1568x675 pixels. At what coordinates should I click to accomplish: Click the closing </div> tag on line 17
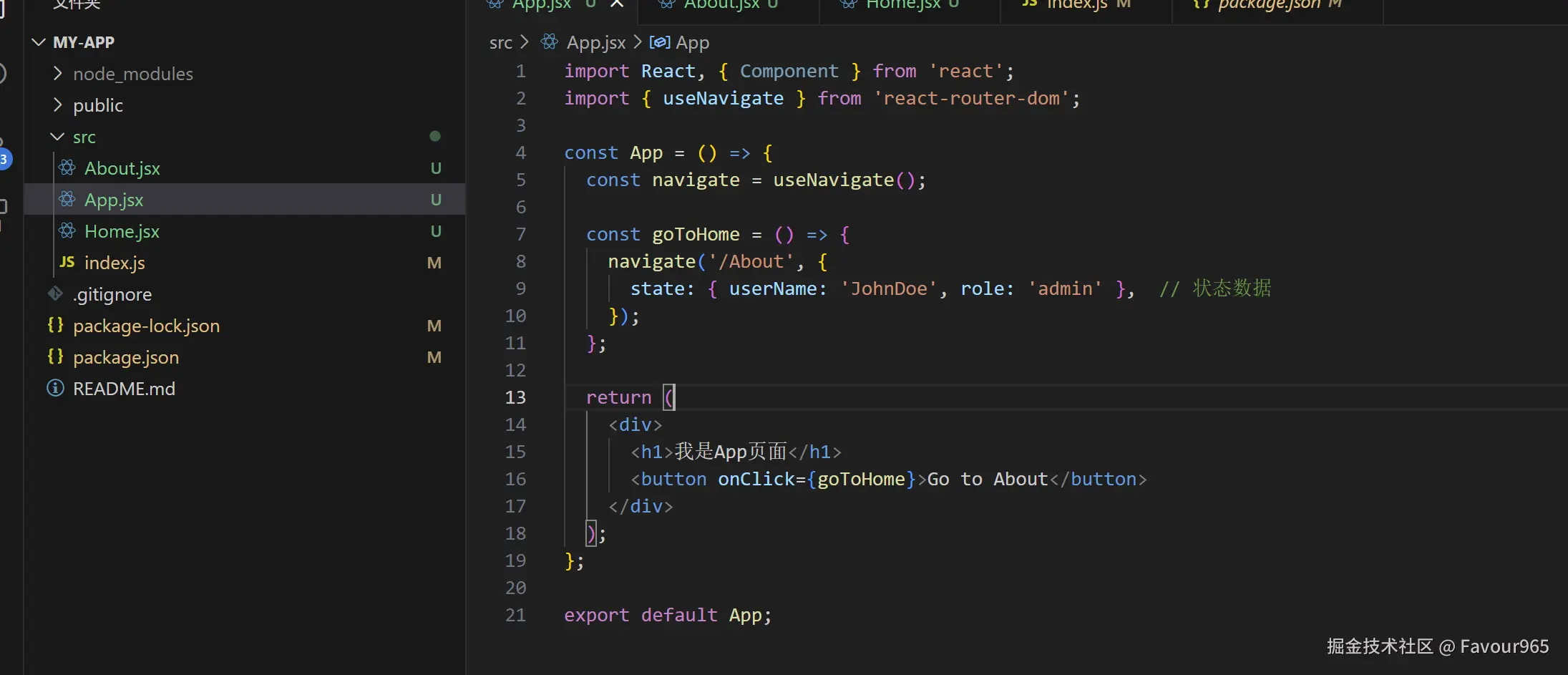tap(641, 506)
